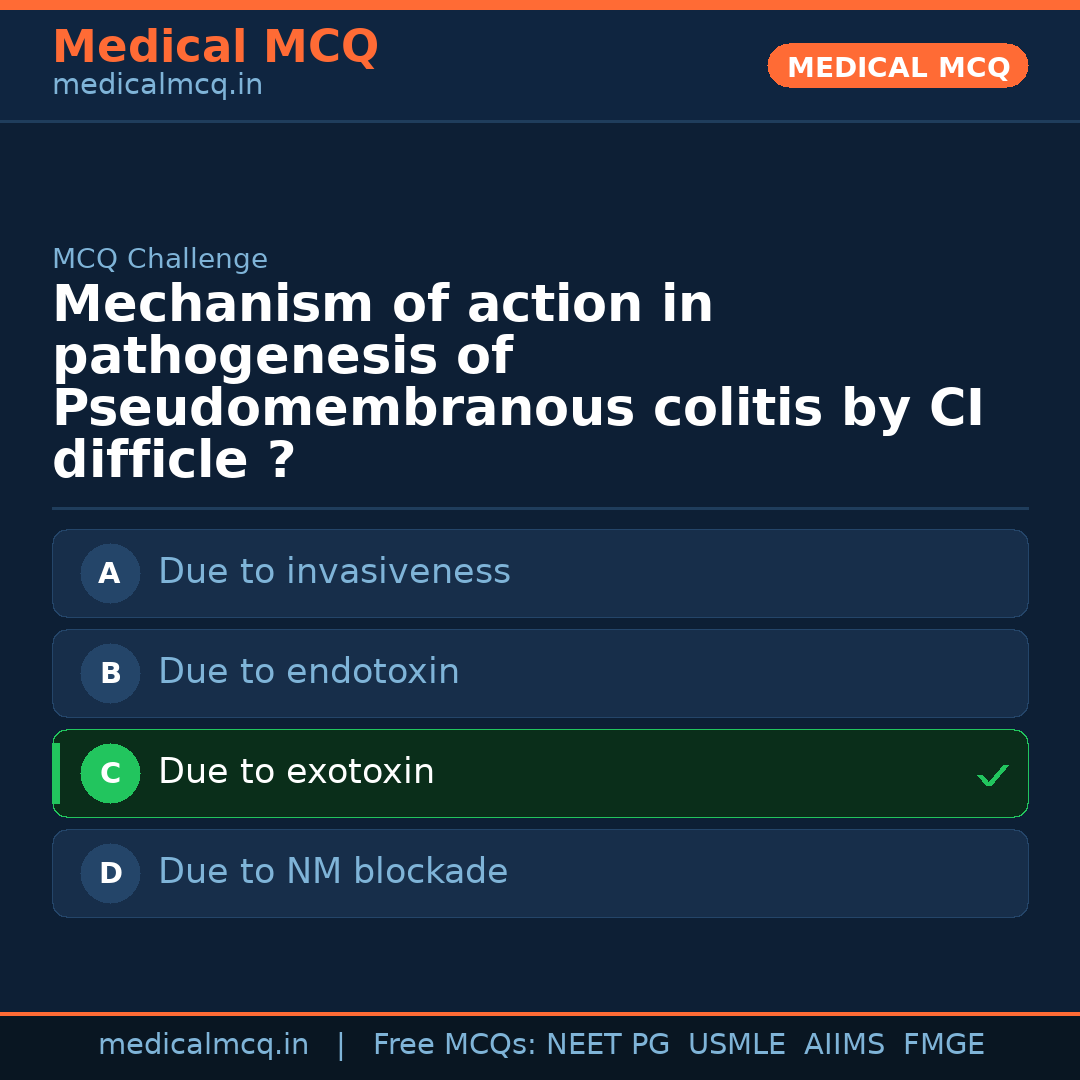Click the letter A circle badge
Screen dimensions: 1080x1080
(110, 573)
